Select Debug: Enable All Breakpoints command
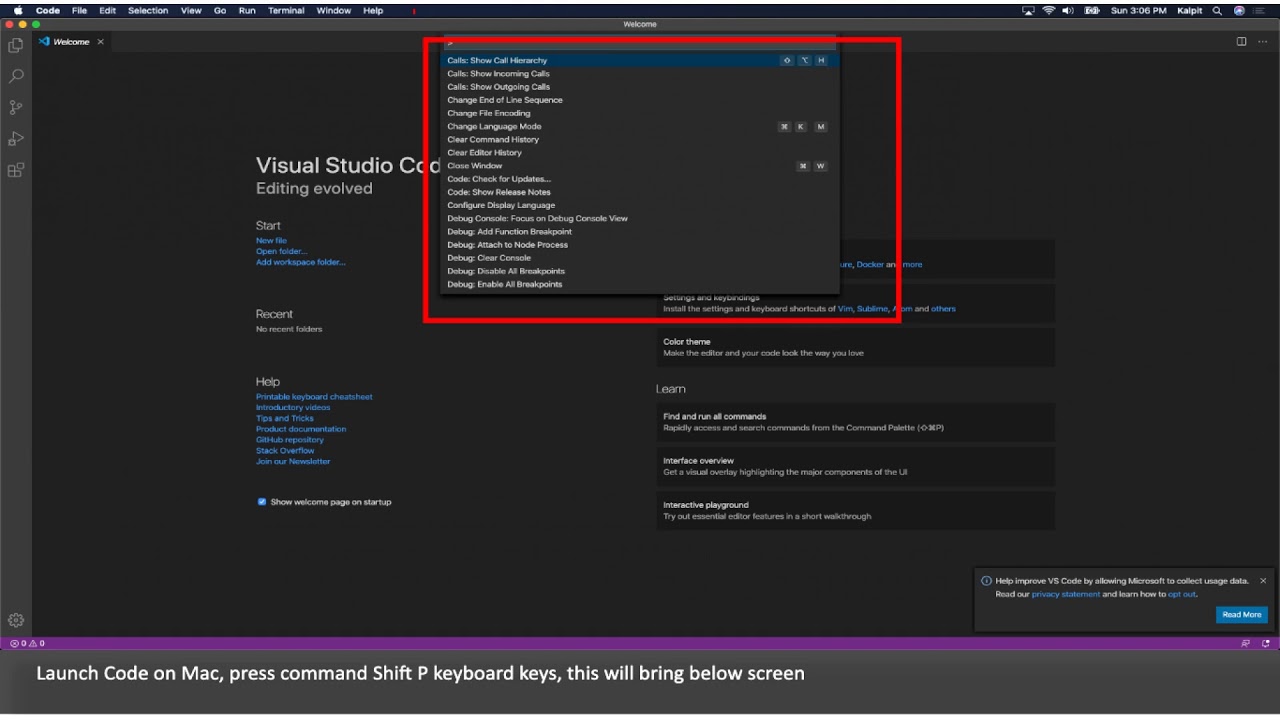 click(x=639, y=284)
